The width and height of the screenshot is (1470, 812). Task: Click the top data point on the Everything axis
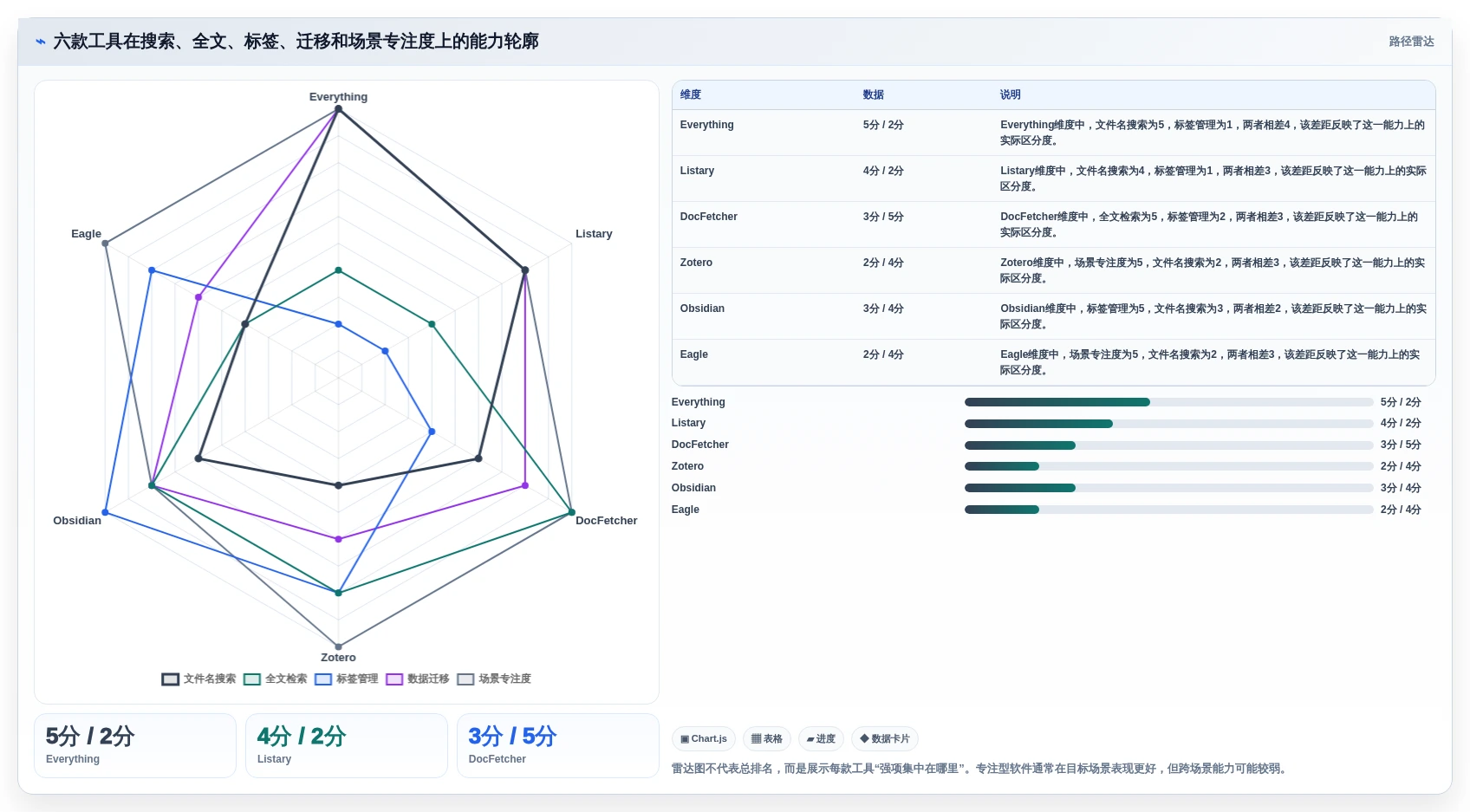point(338,109)
